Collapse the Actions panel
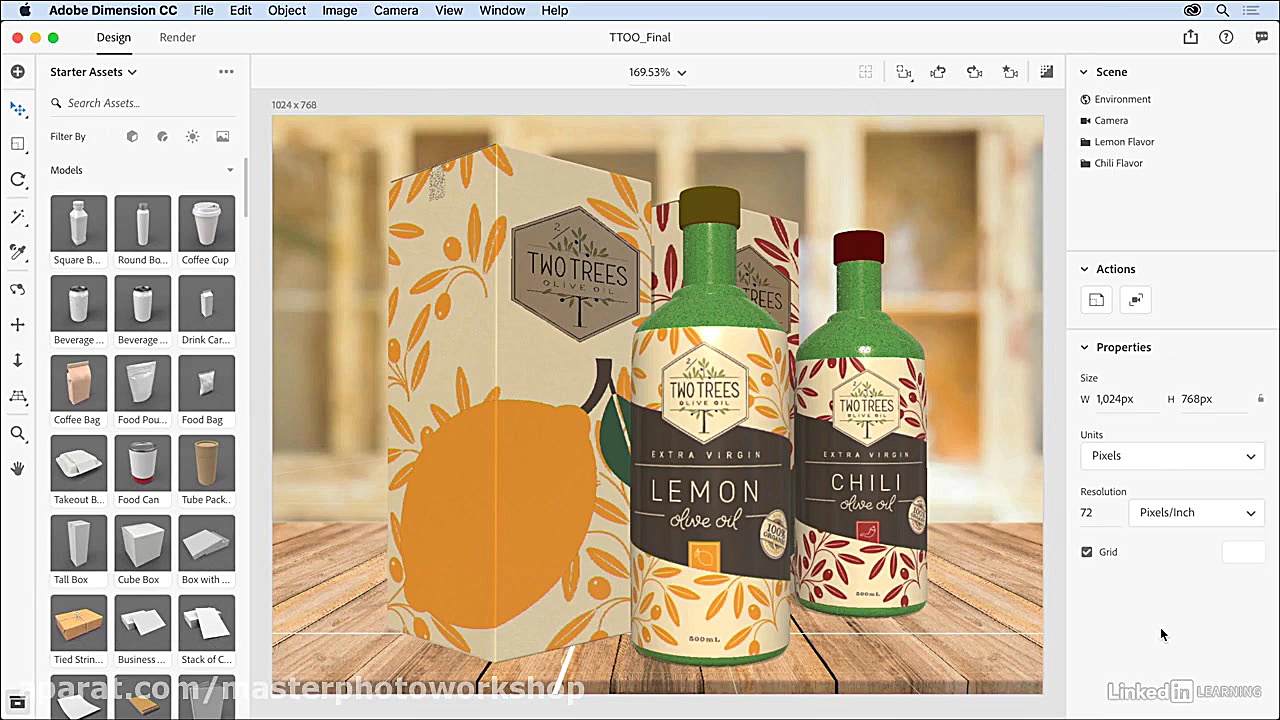The image size is (1280, 720). (x=1083, y=269)
